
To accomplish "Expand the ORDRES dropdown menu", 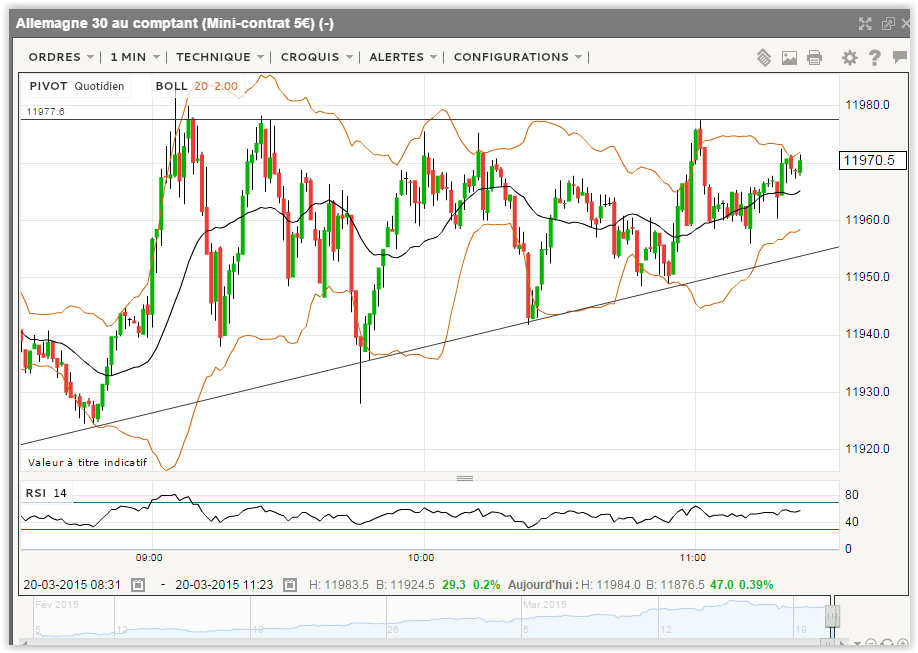I will click(x=61, y=57).
